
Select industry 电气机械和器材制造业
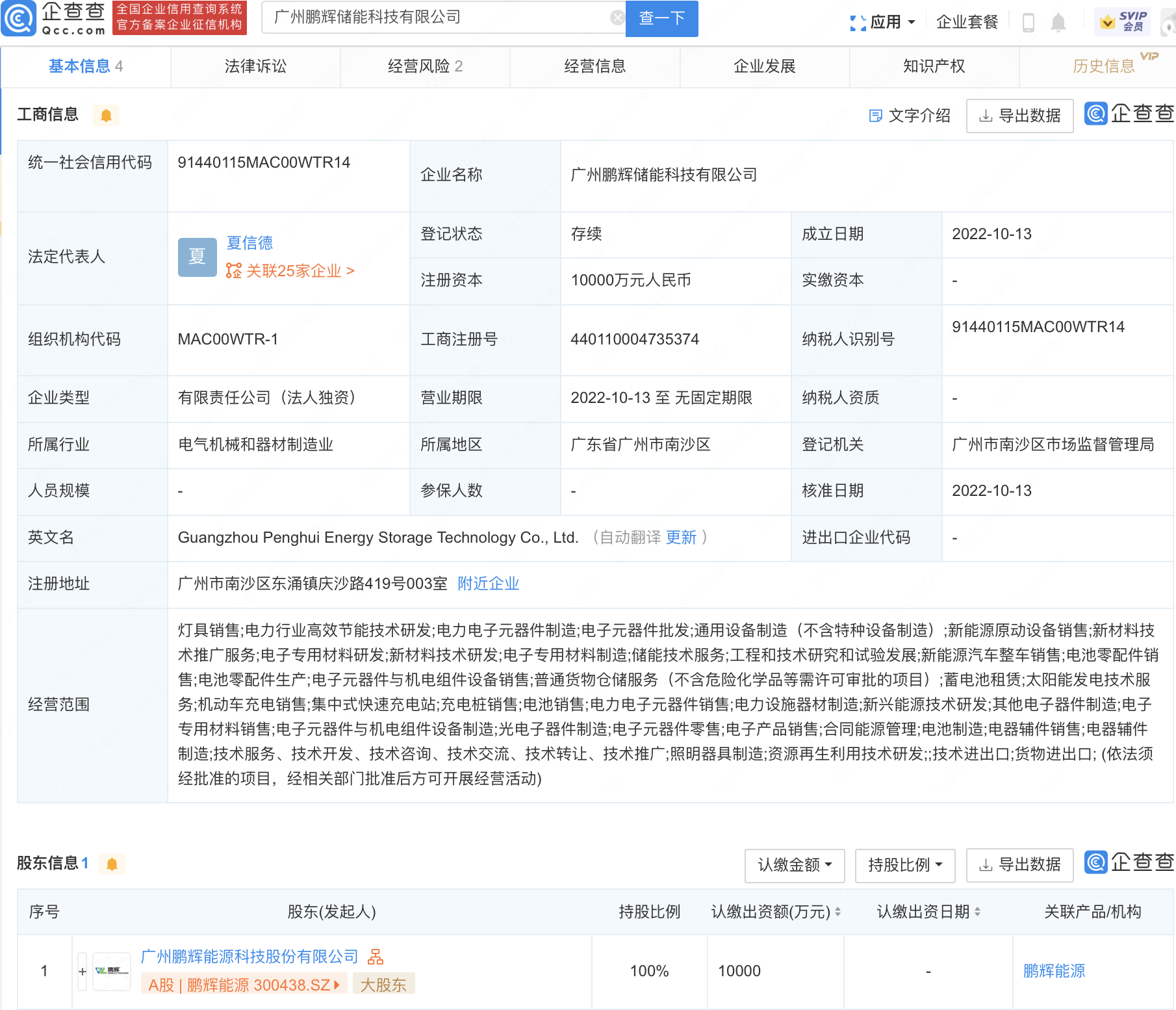click(255, 445)
